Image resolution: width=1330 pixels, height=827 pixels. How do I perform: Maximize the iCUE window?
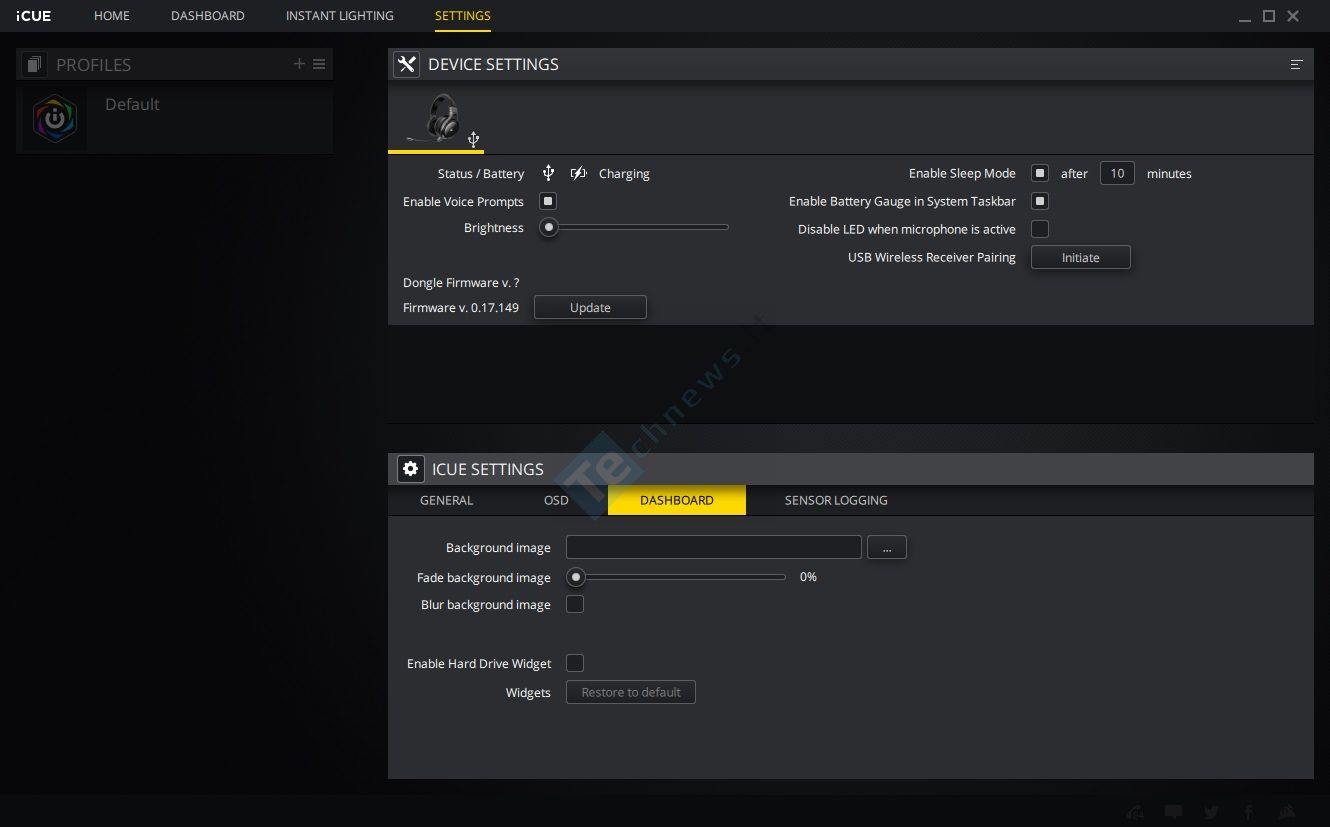click(x=1269, y=16)
